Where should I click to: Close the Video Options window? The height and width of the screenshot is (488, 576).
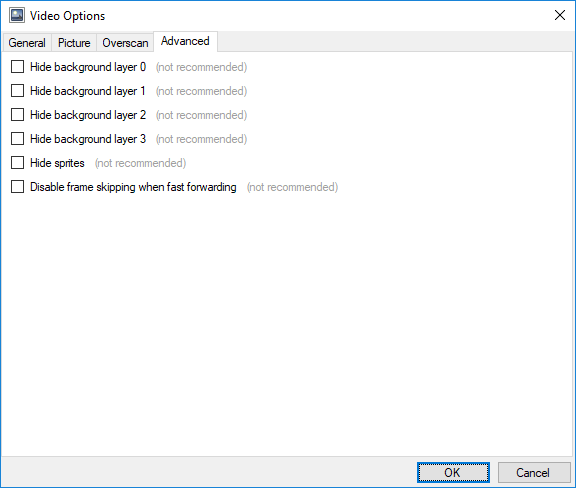pos(560,15)
